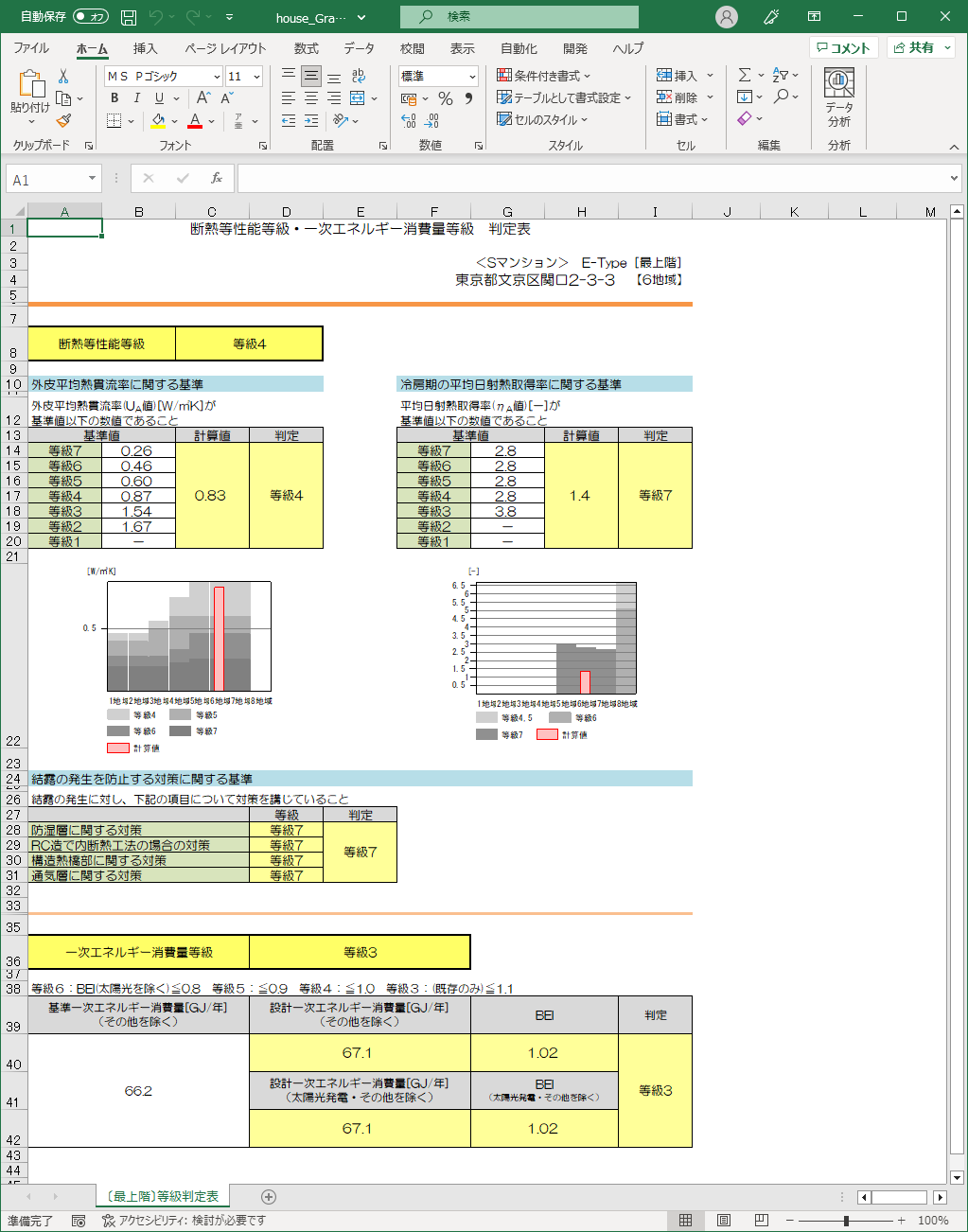Add a new sheet with the plus icon
968x1232 pixels.
pyautogui.click(x=269, y=1197)
